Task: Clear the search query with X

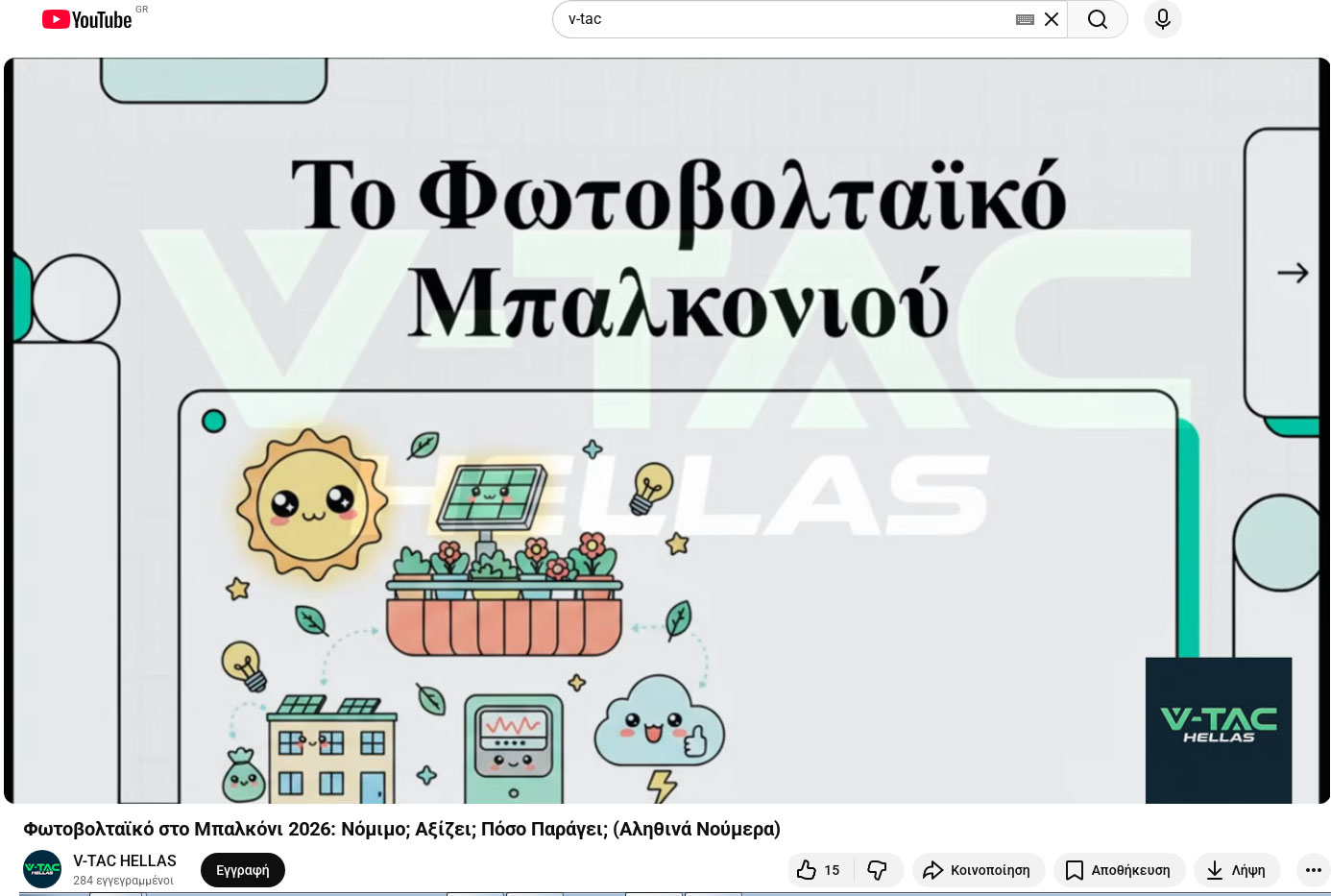Action: click(1052, 19)
